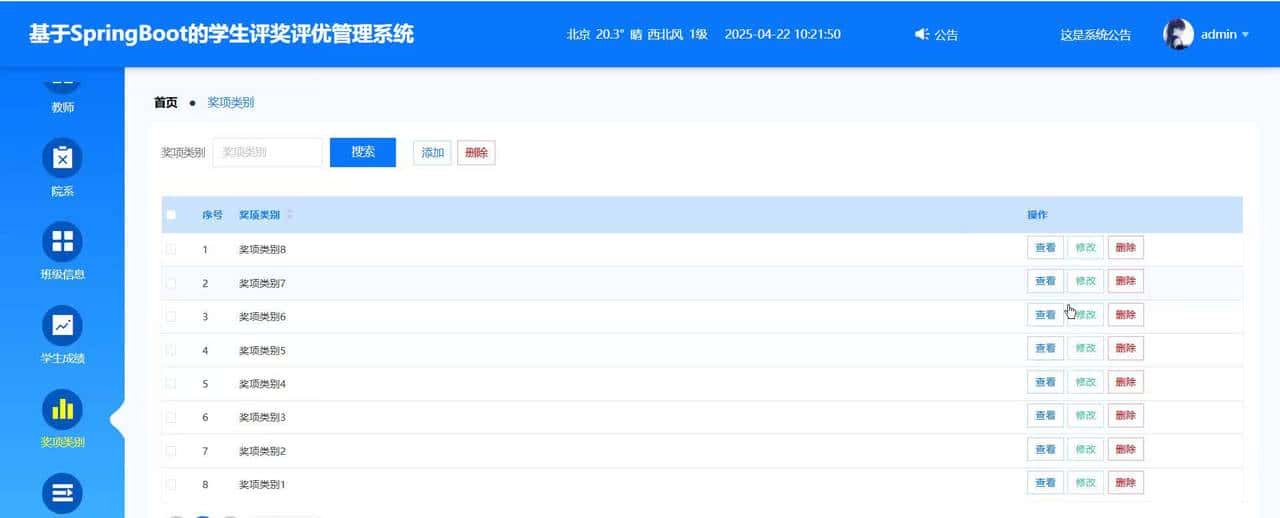Click the admin avatar picture
This screenshot has width=1280, height=518.
pyautogui.click(x=1179, y=34)
